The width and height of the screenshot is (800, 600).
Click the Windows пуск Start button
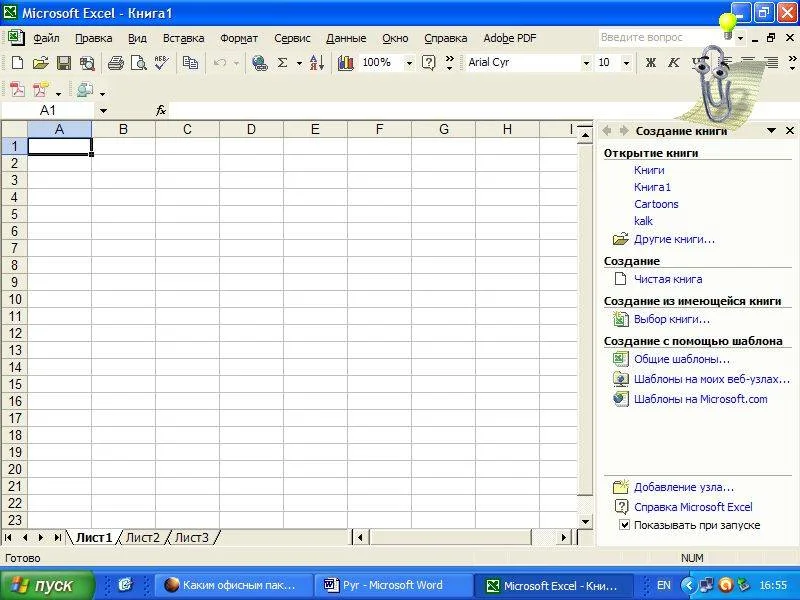47,585
